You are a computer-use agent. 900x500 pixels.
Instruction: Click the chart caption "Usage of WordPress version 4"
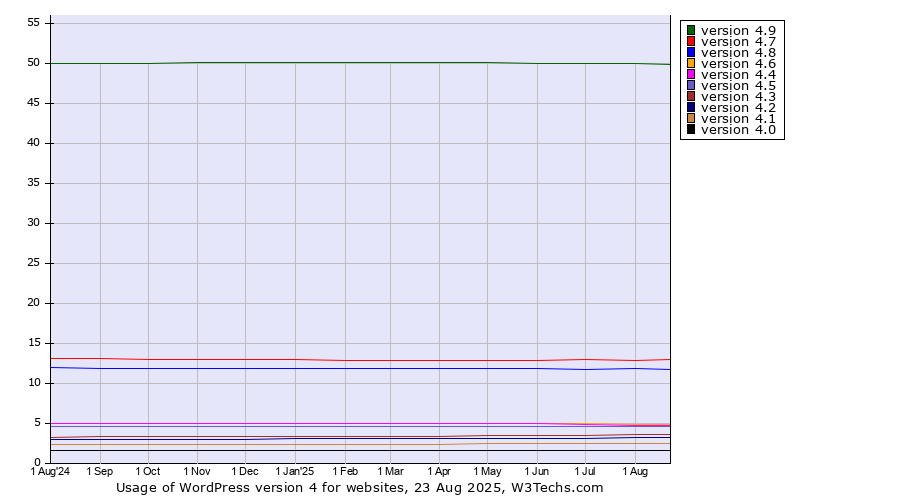click(216, 488)
